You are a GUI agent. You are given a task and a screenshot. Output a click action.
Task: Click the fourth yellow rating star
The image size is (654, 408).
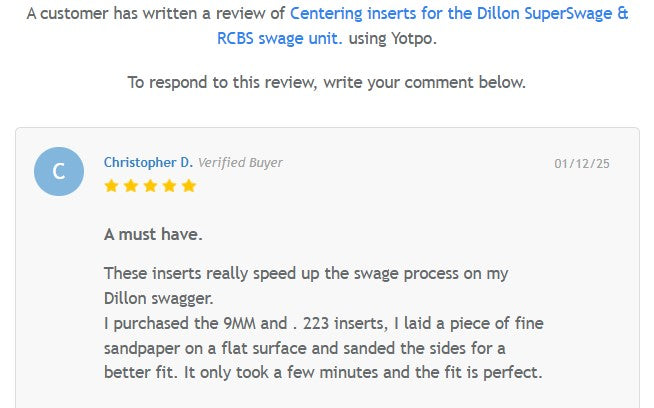click(170, 185)
